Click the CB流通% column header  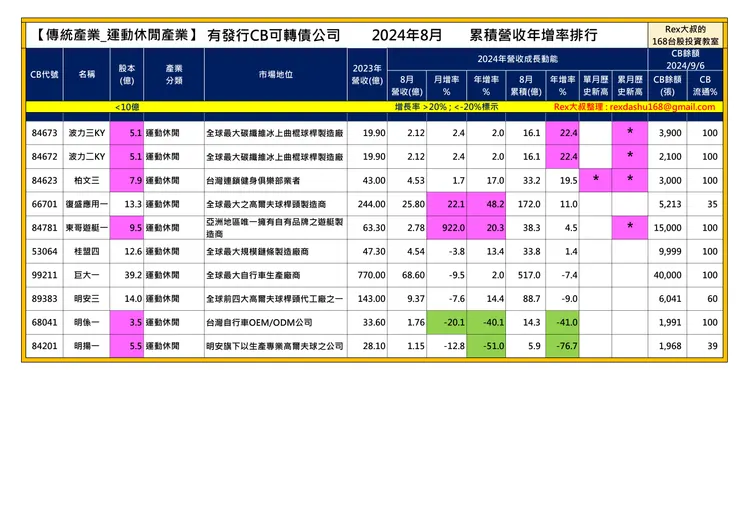coord(705,85)
